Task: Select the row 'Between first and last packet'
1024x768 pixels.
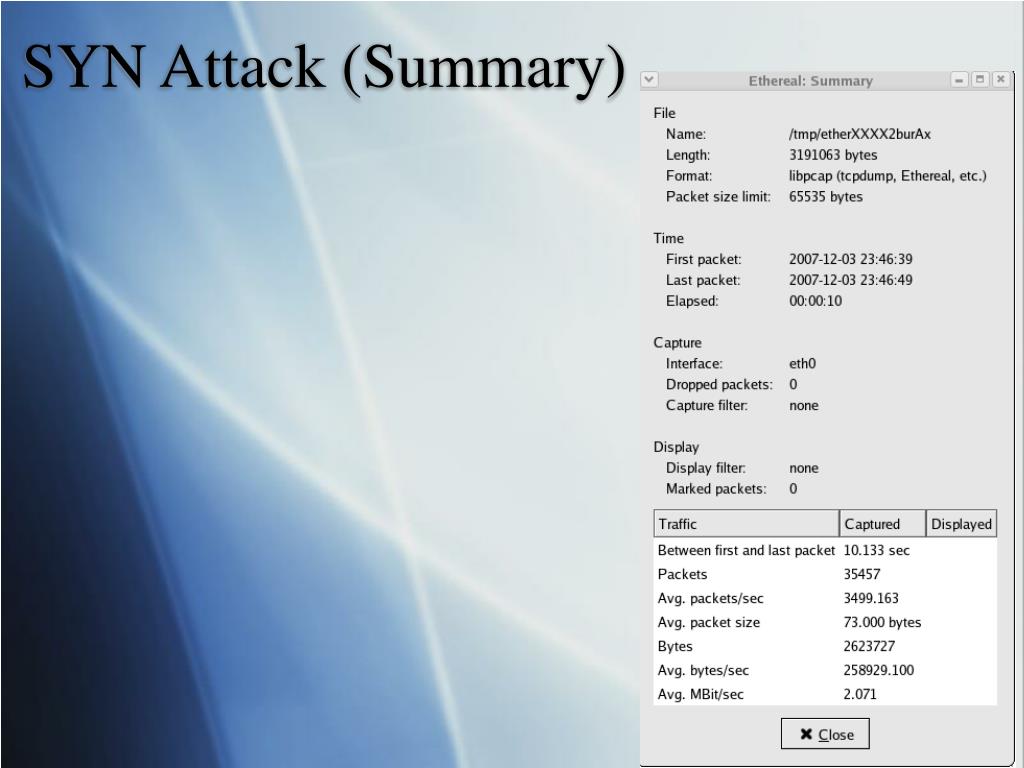Action: (825, 550)
